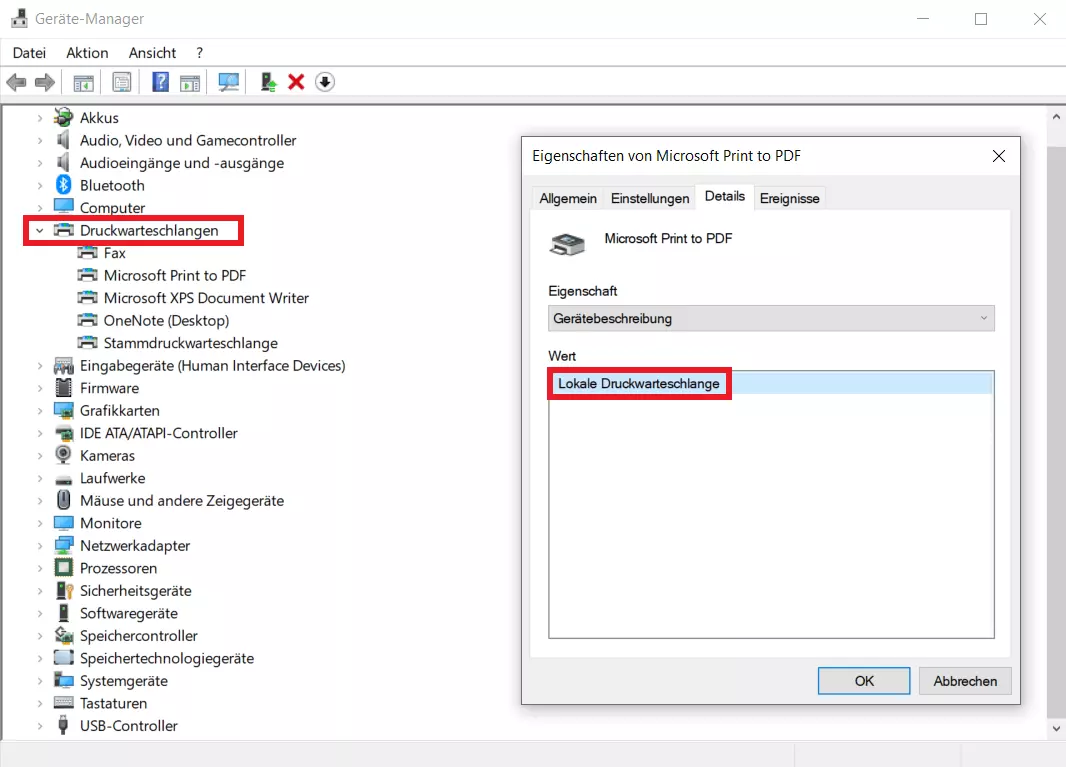
Task: Expand the Speichercontroller node
Action: [x=39, y=636]
